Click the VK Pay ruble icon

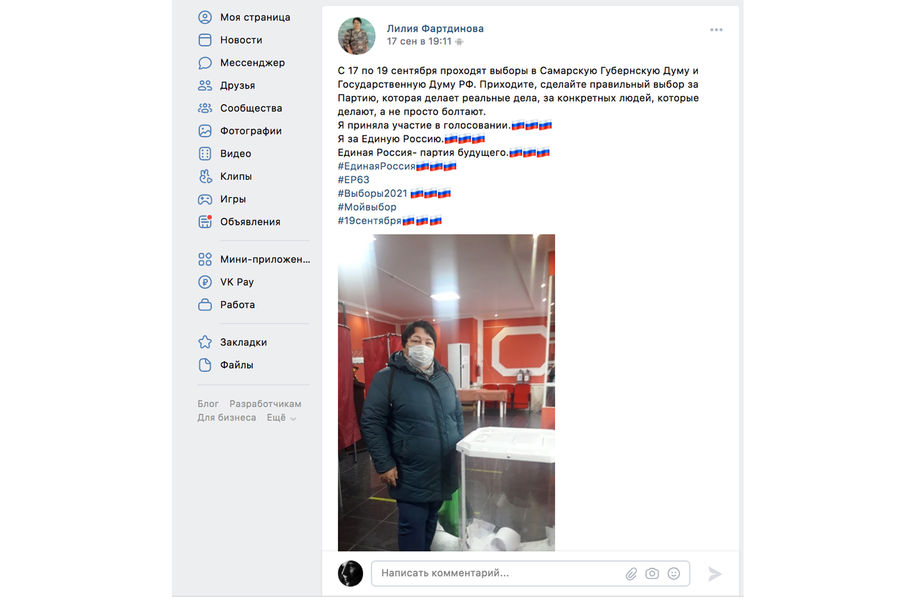(x=205, y=282)
